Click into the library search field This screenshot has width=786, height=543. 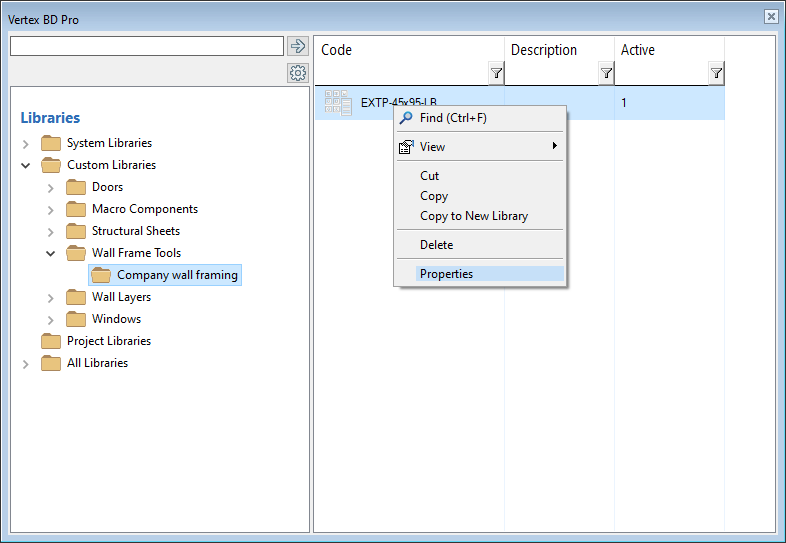(x=146, y=46)
